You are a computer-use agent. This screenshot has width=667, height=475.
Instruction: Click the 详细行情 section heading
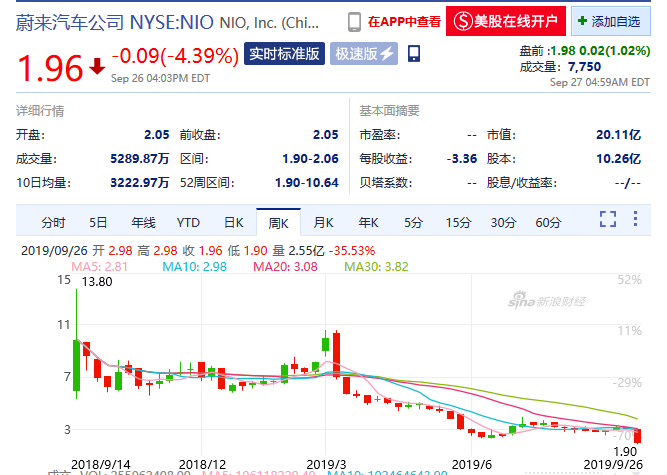coord(40,111)
